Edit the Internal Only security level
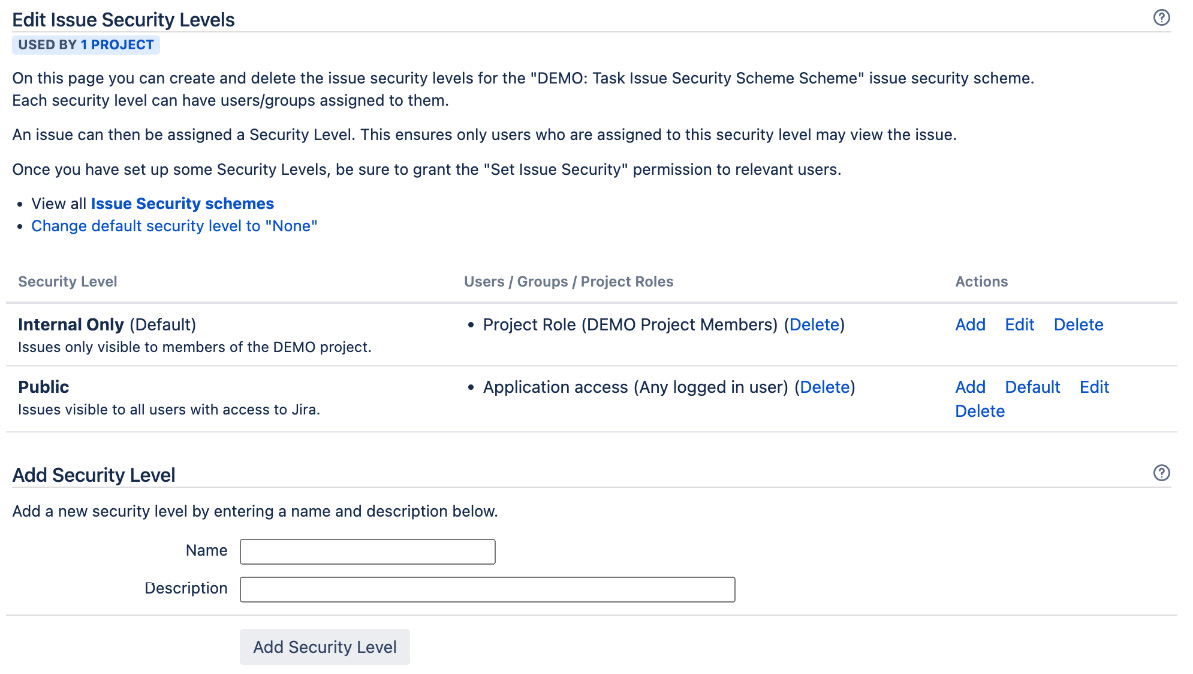The width and height of the screenshot is (1193, 674). coord(1019,324)
